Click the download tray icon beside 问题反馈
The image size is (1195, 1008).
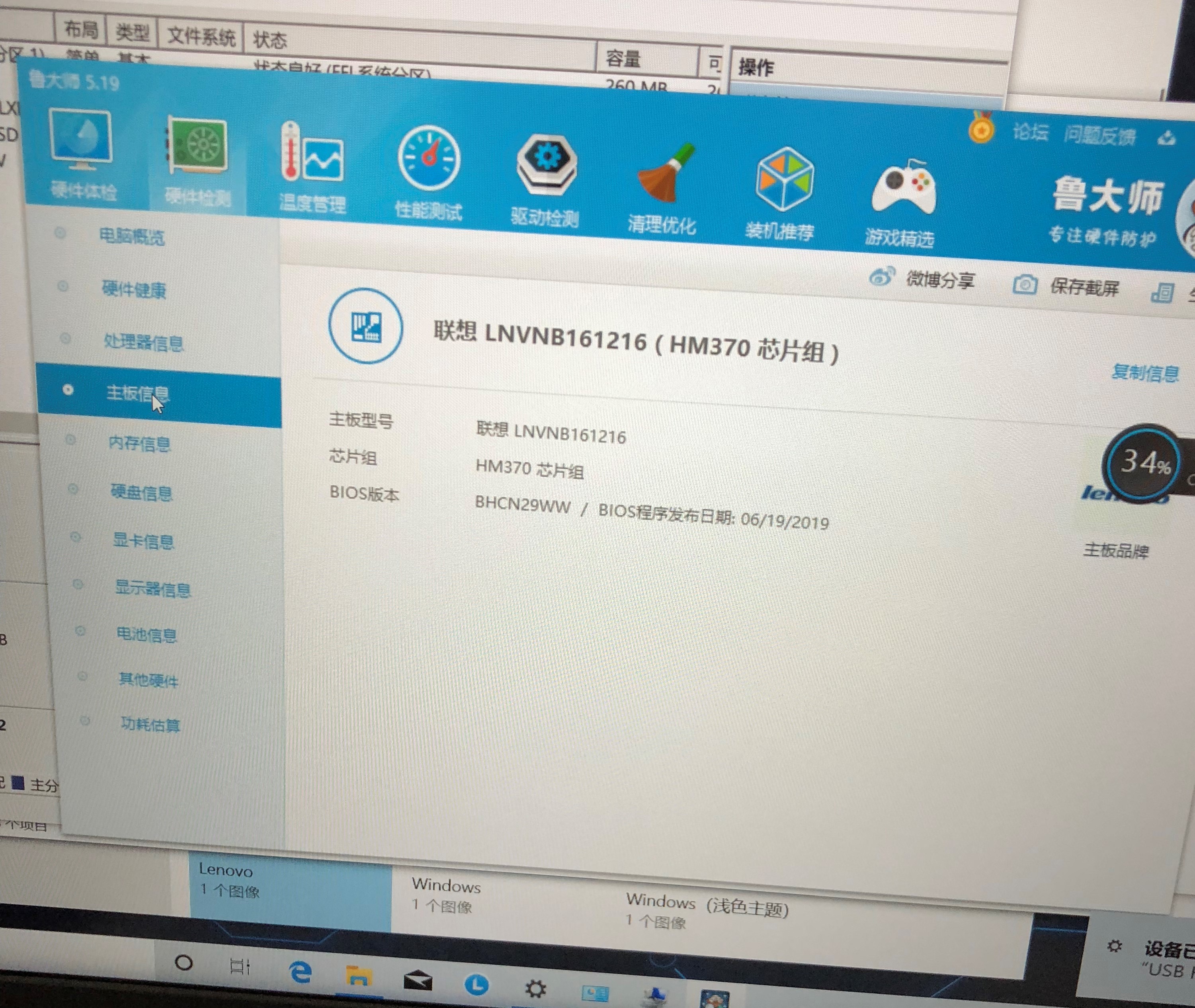coord(1166,138)
